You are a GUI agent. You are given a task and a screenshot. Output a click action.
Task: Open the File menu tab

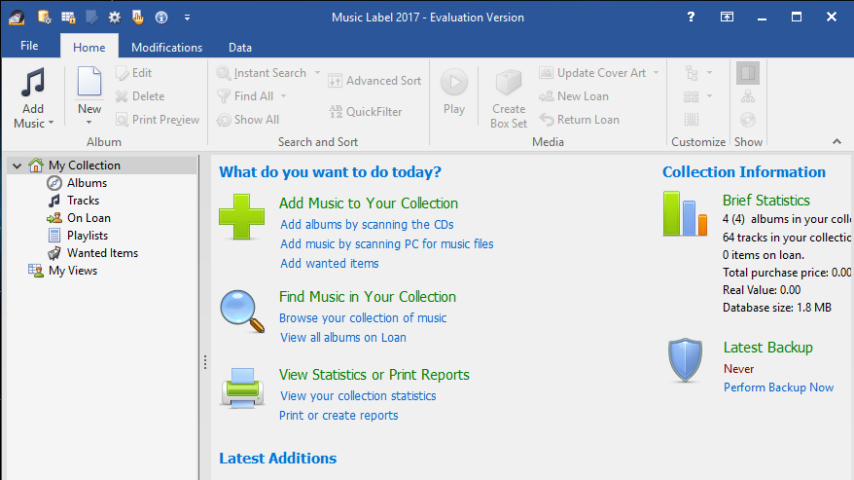[x=29, y=46]
